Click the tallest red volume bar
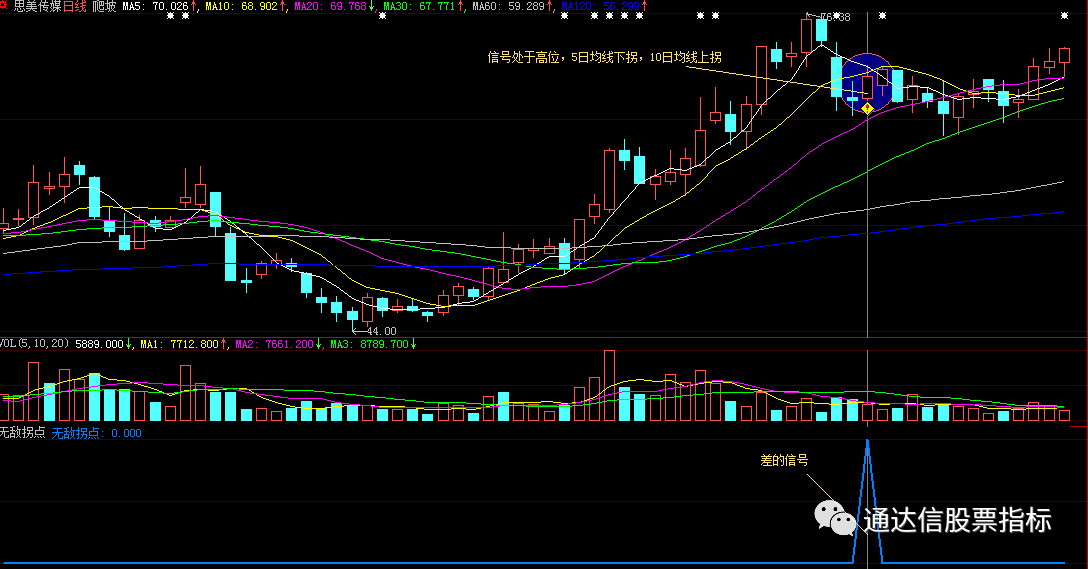1088x569 pixels. coord(609,386)
